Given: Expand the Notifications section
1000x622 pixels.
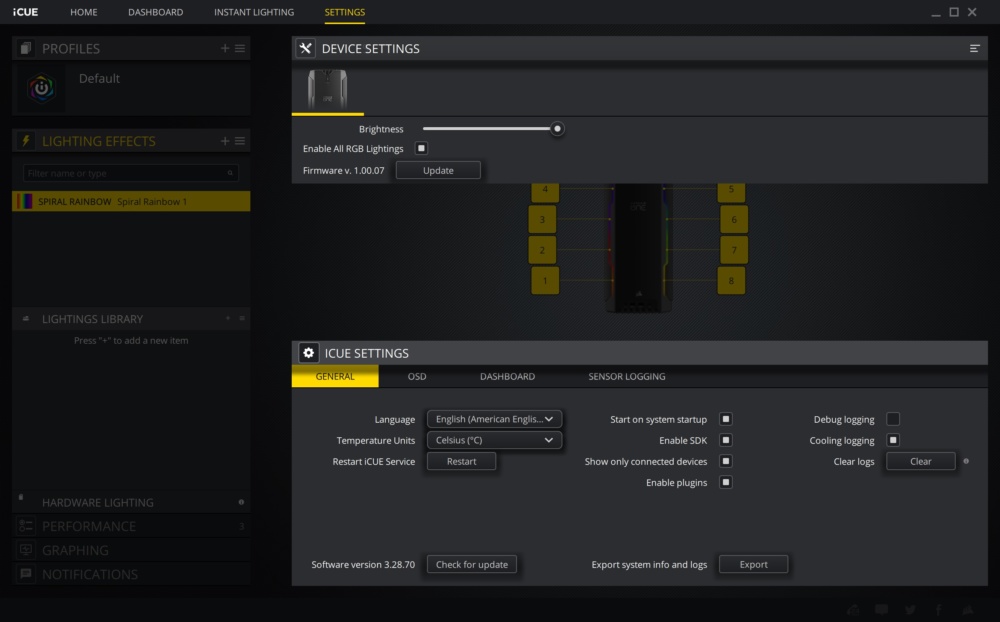Looking at the screenshot, I should (x=131, y=574).
